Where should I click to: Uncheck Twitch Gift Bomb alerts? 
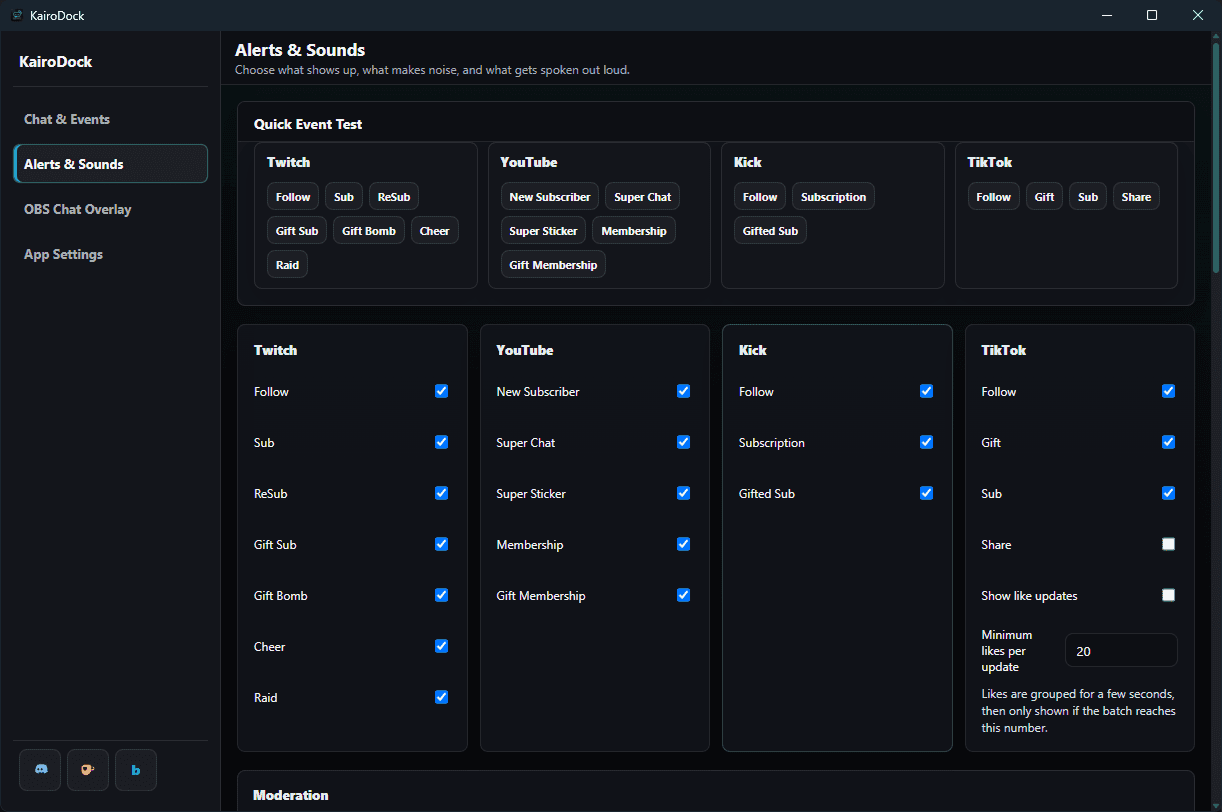441,595
